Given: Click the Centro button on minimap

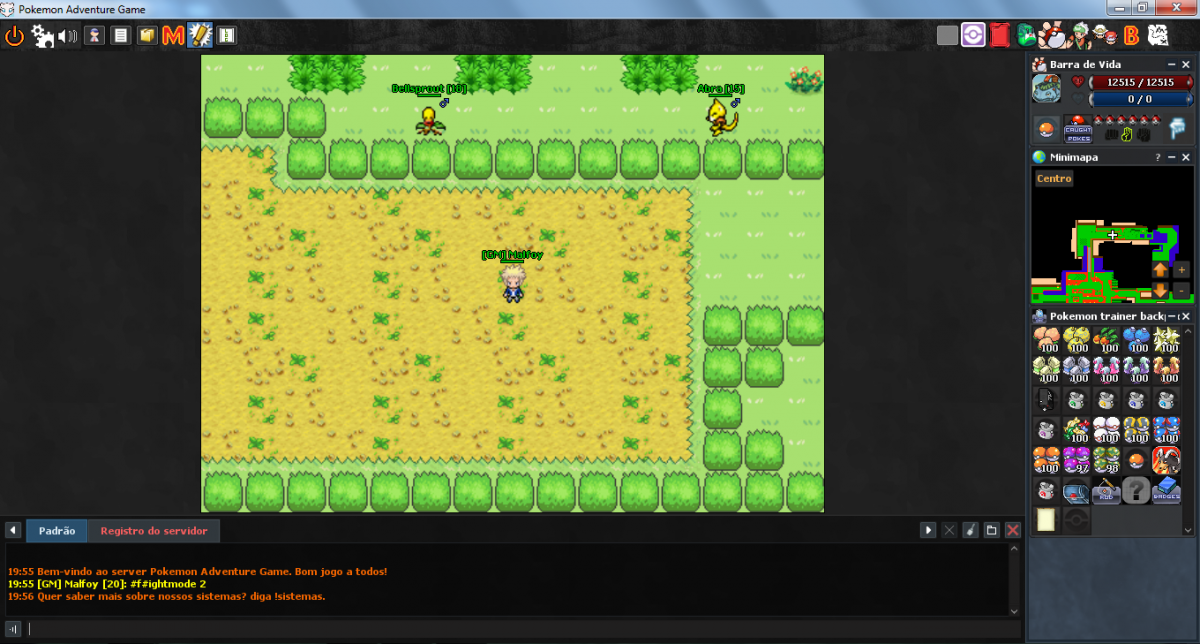Looking at the screenshot, I should point(1054,179).
